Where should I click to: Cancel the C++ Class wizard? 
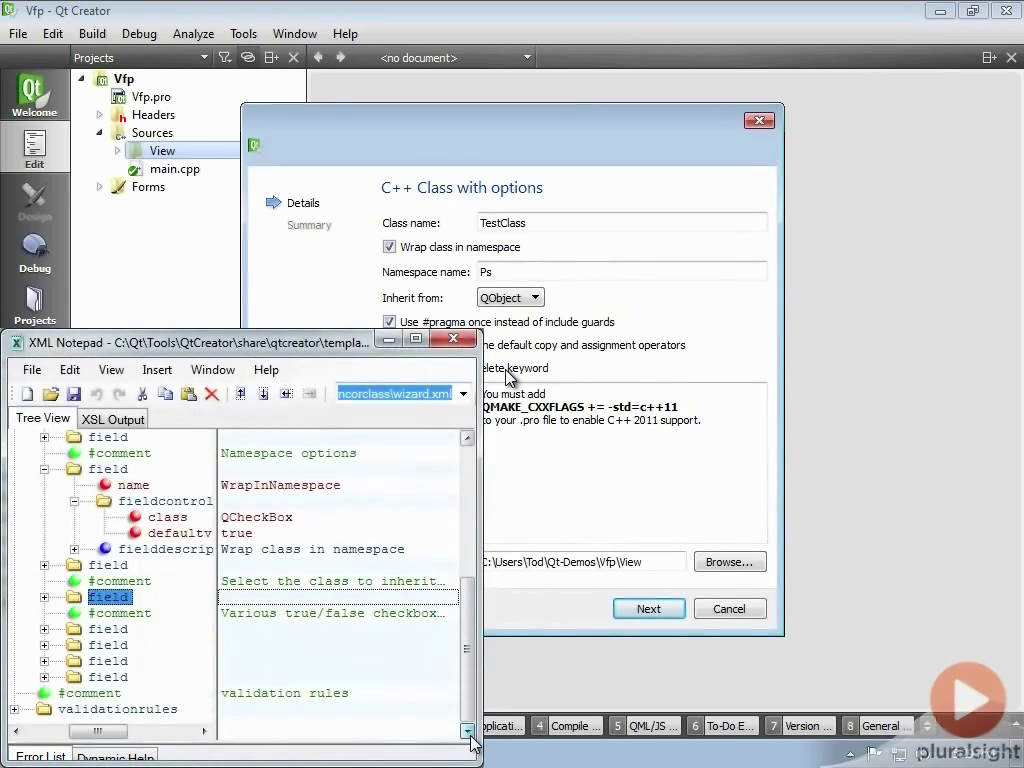729,609
